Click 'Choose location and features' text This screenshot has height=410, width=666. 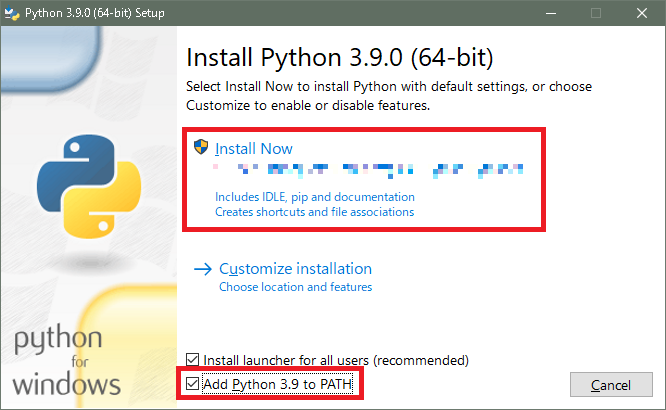[x=296, y=287]
